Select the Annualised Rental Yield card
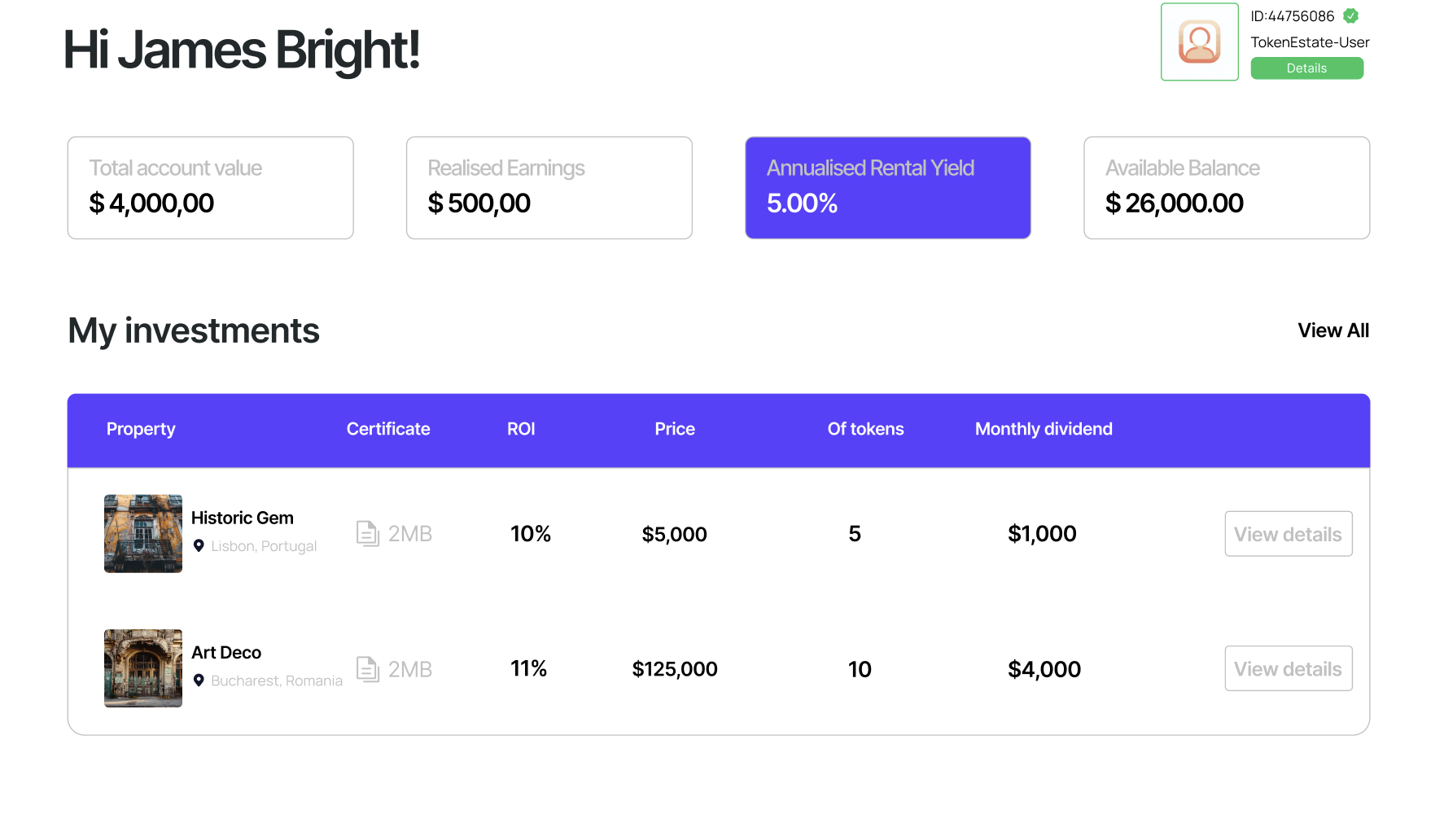 [887, 188]
